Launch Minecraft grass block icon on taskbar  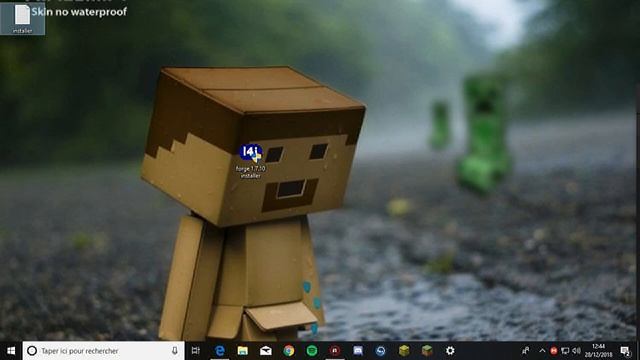tap(427, 351)
